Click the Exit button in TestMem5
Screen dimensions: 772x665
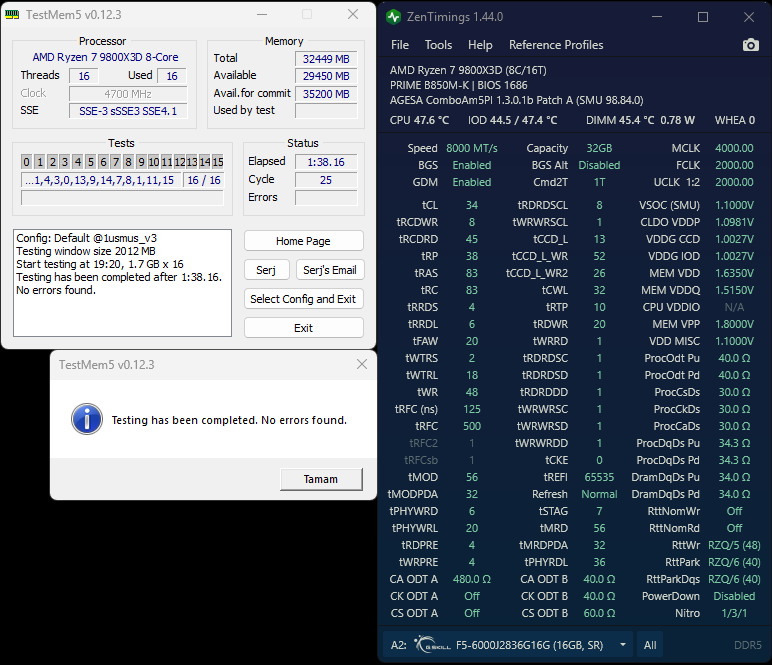tap(304, 328)
